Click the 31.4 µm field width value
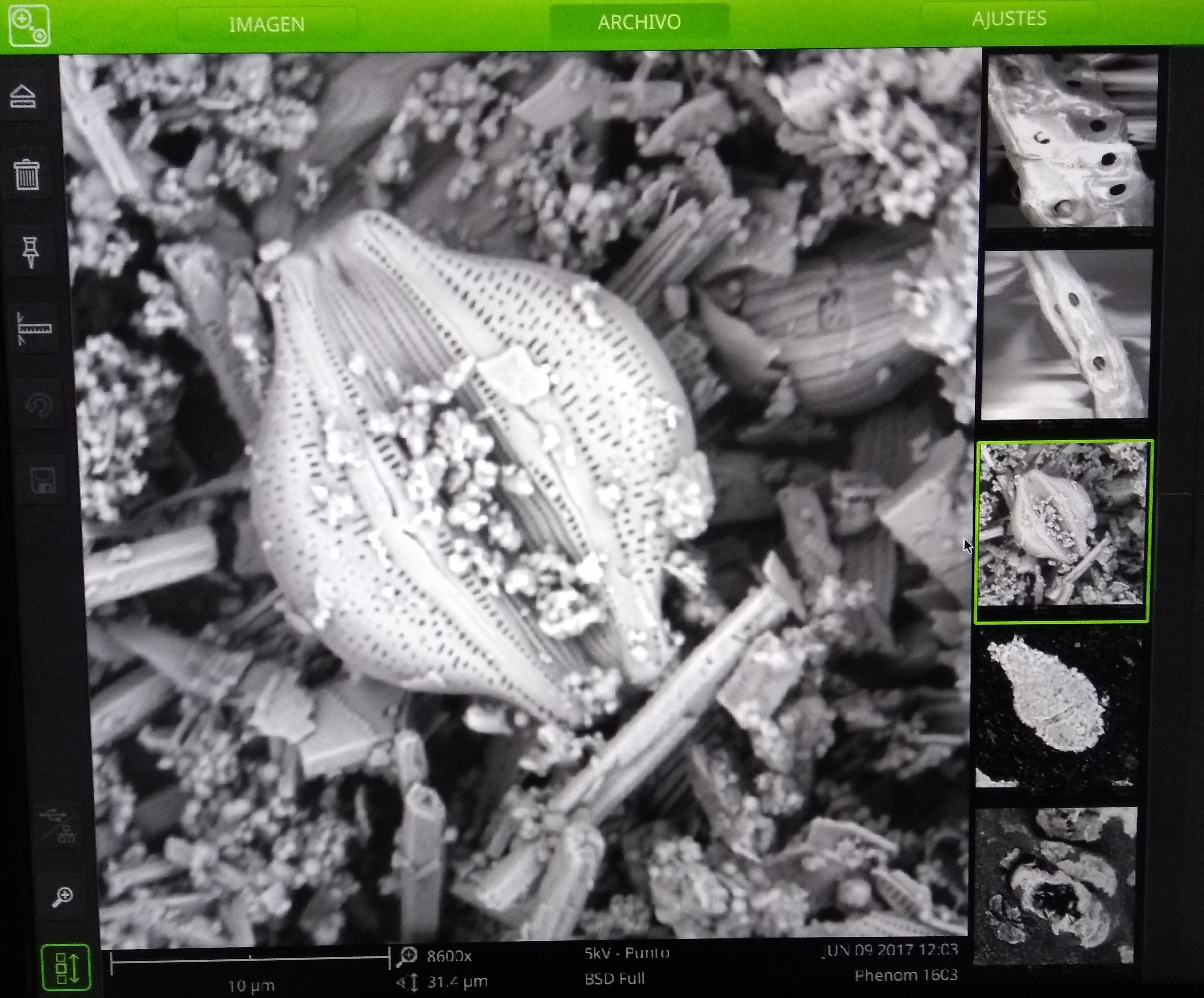This screenshot has height=998, width=1204. (457, 982)
